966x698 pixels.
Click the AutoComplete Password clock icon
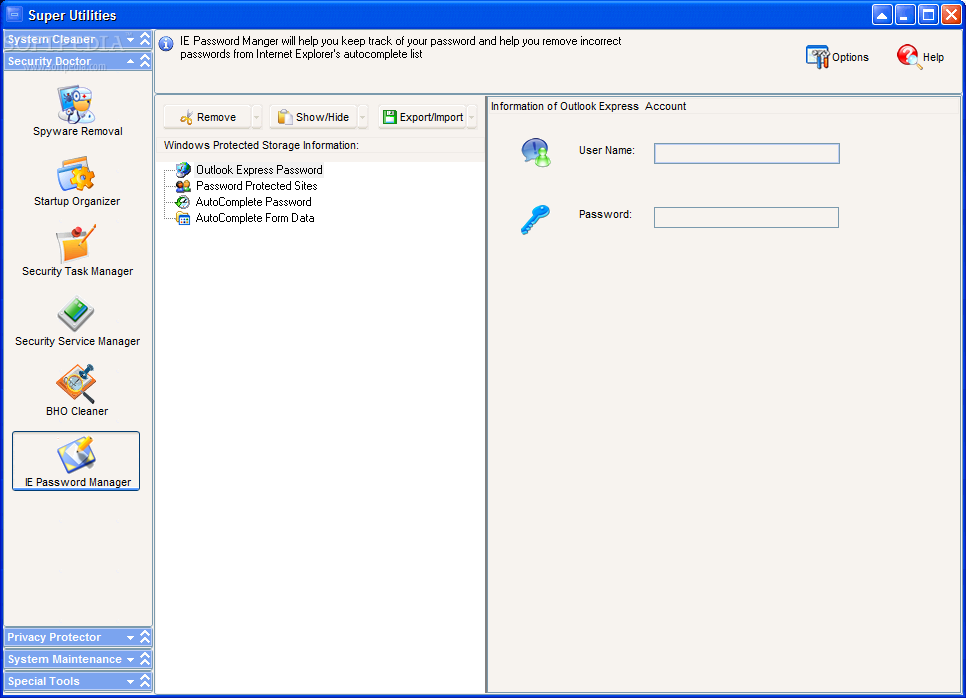pos(183,201)
